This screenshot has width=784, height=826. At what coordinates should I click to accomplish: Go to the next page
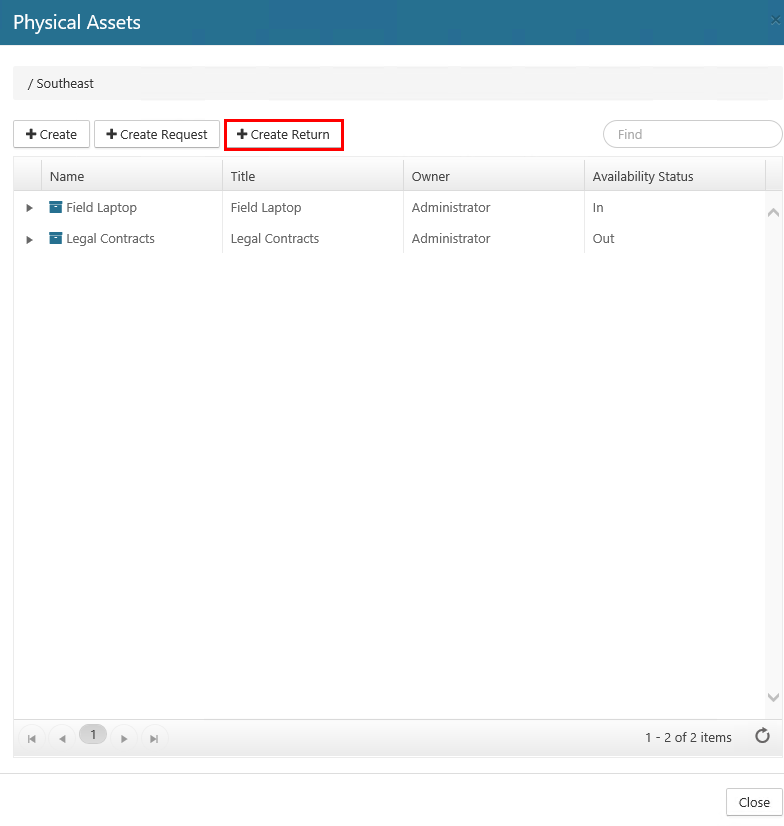124,738
